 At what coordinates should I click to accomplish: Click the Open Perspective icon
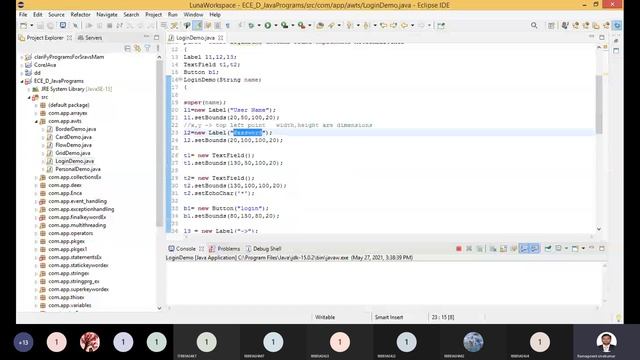pyautogui.click(x=551, y=25)
